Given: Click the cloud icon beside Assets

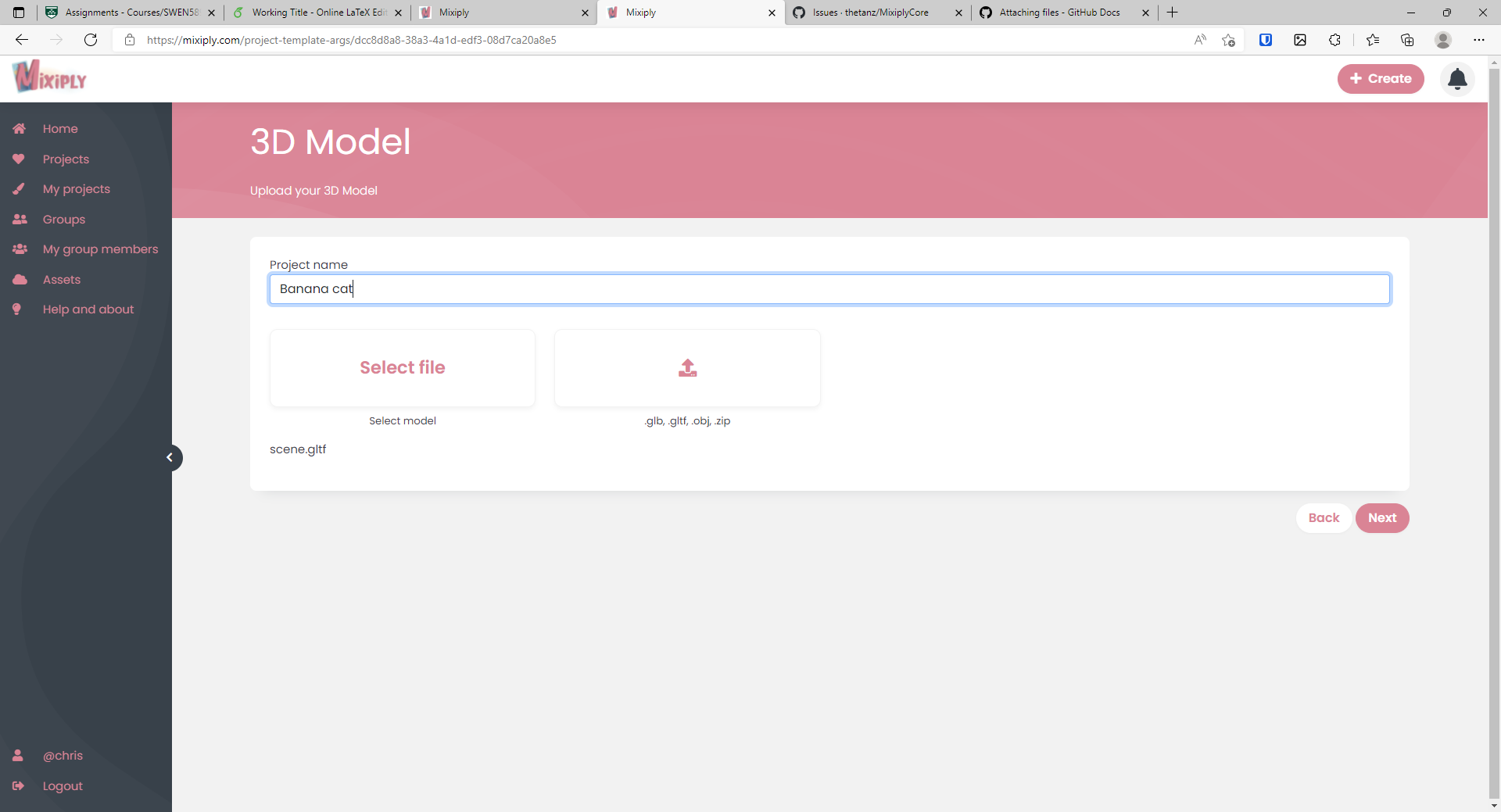Looking at the screenshot, I should tap(20, 280).
